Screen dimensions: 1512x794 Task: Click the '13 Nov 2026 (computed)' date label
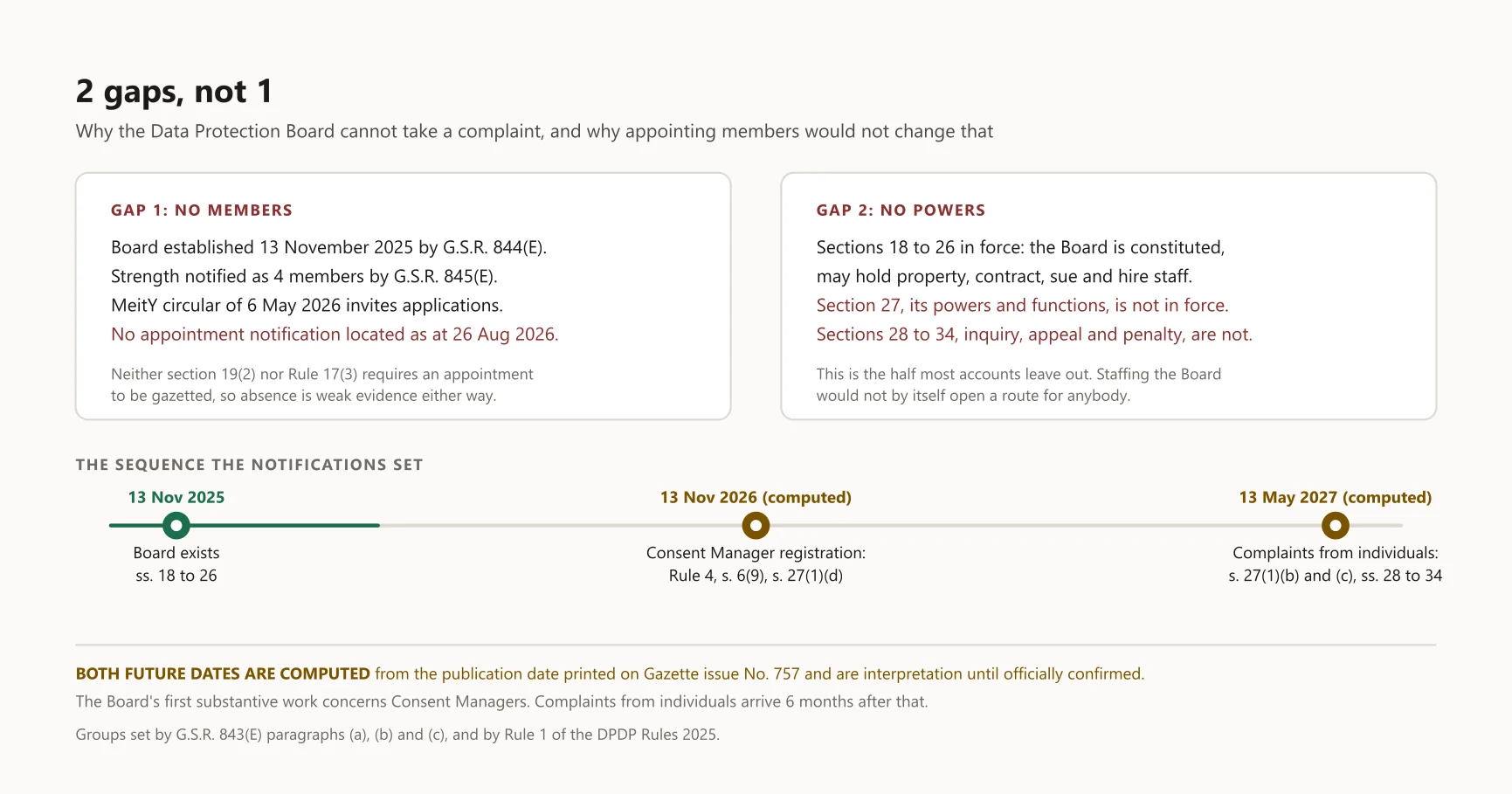pyautogui.click(x=756, y=497)
